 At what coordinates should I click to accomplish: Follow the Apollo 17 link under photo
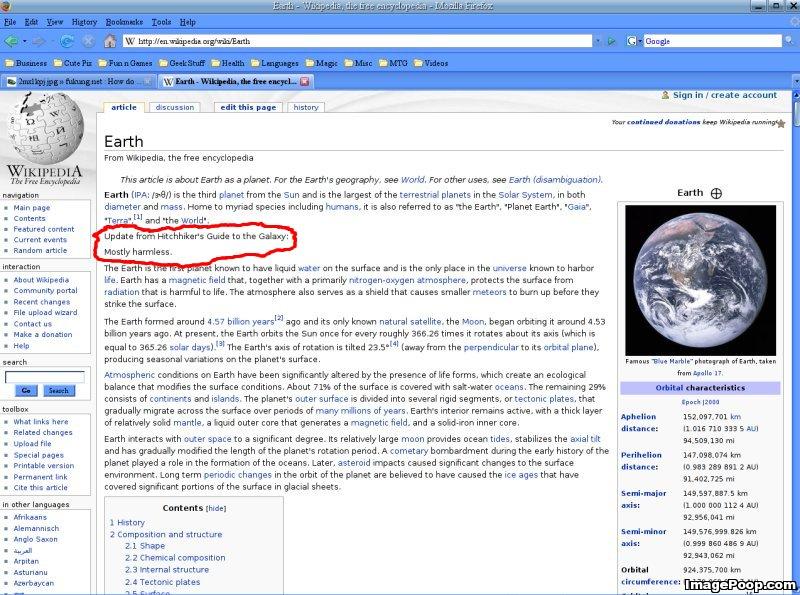tap(707, 373)
